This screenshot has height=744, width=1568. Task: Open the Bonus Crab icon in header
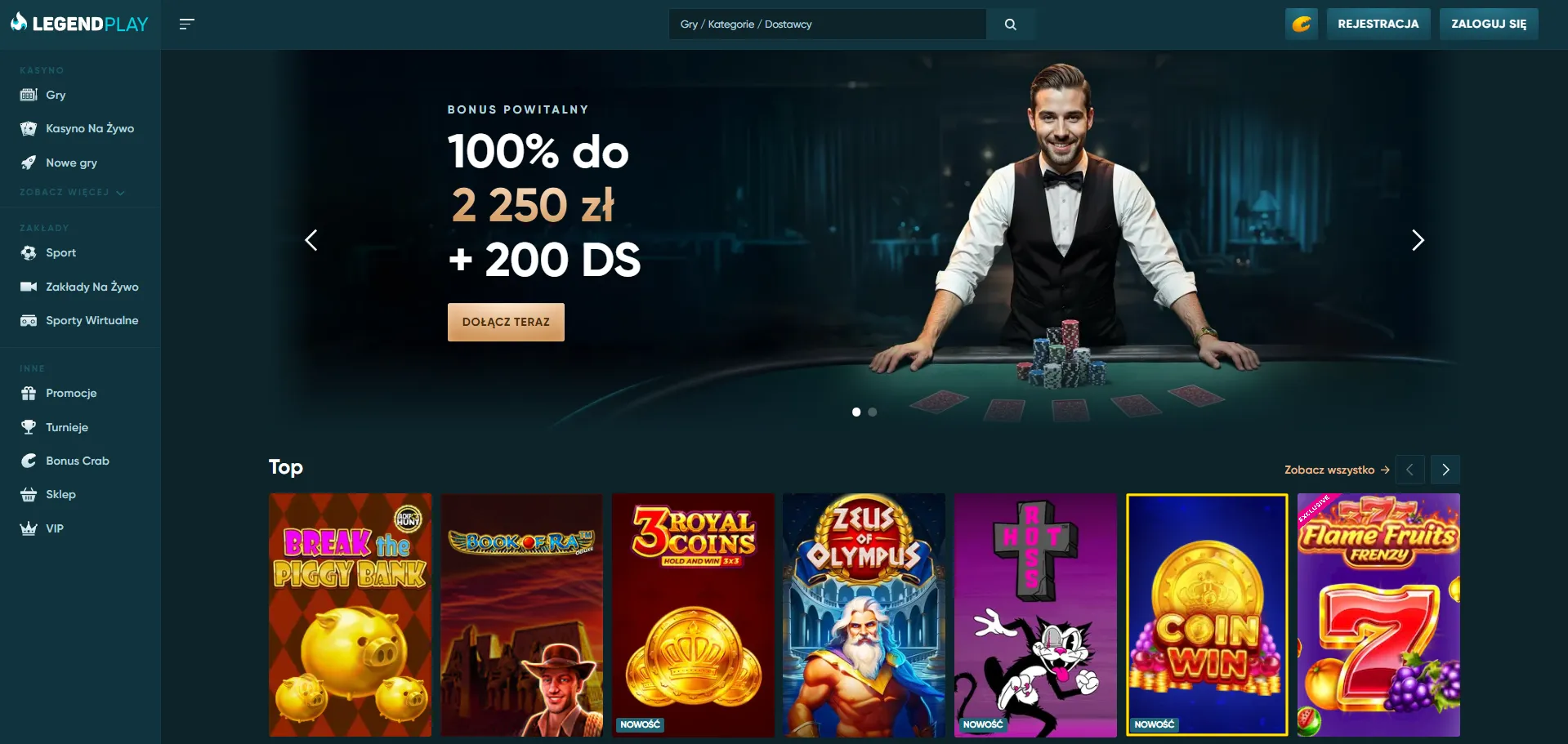click(1302, 24)
